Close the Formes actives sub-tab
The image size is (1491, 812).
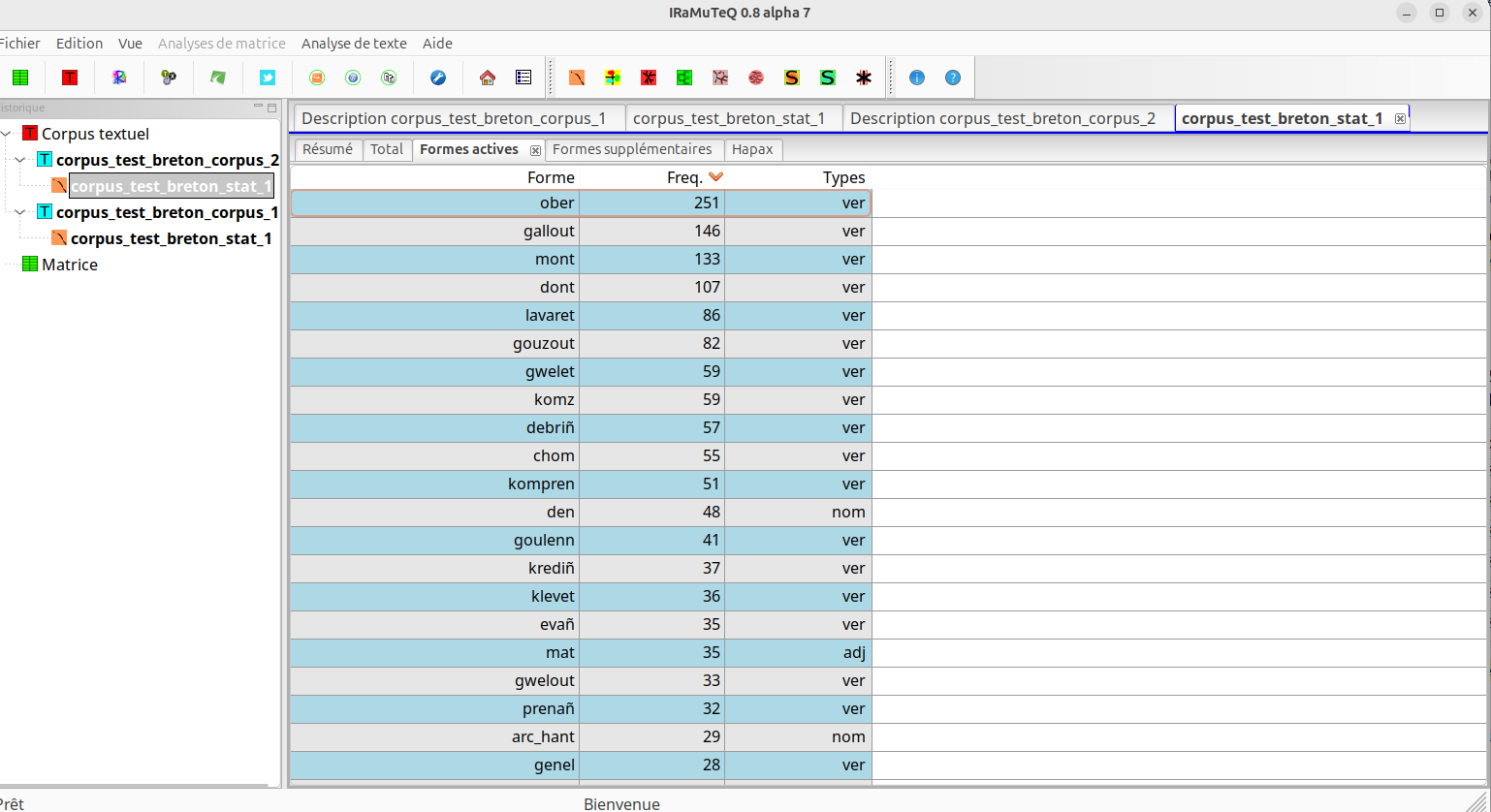point(535,150)
